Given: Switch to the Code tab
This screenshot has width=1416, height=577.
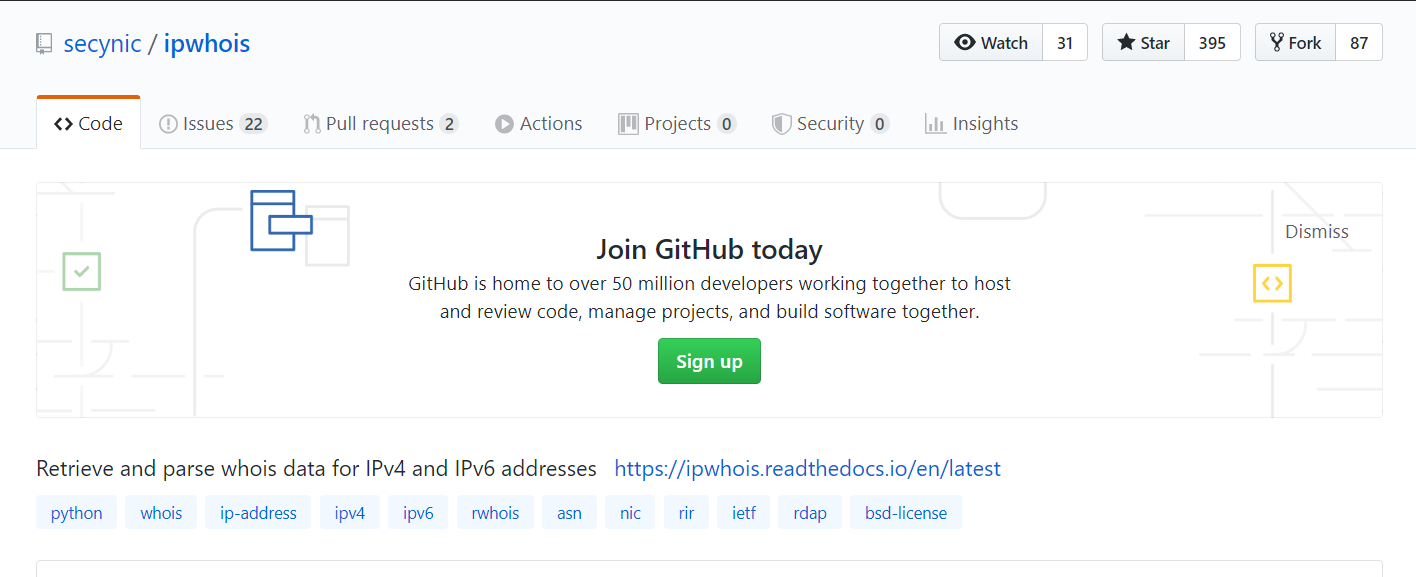Looking at the screenshot, I should pos(89,124).
